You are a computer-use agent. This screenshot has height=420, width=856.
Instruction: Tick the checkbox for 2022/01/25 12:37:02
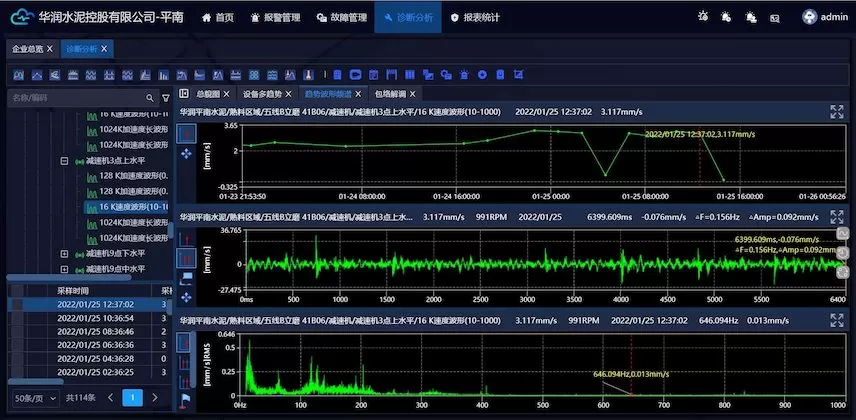17,304
